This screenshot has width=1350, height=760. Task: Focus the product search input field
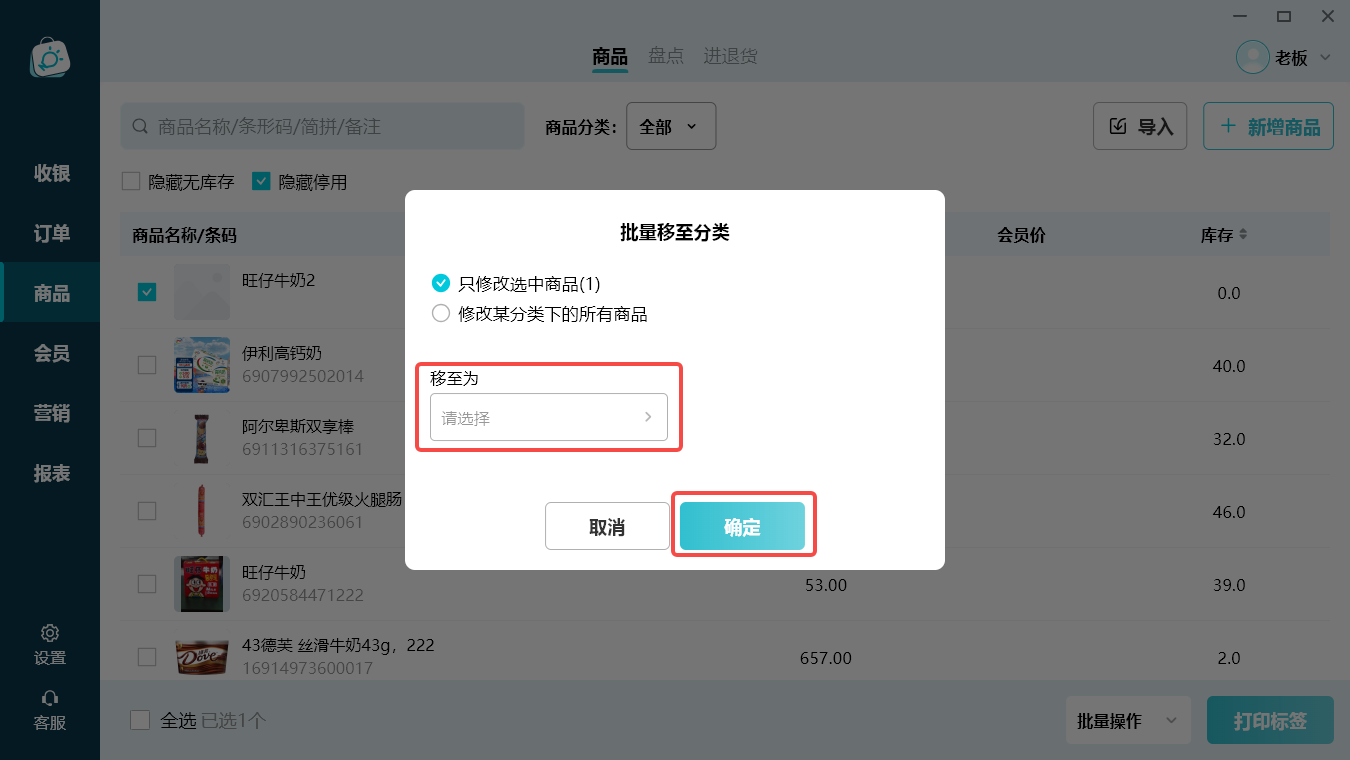click(x=322, y=126)
